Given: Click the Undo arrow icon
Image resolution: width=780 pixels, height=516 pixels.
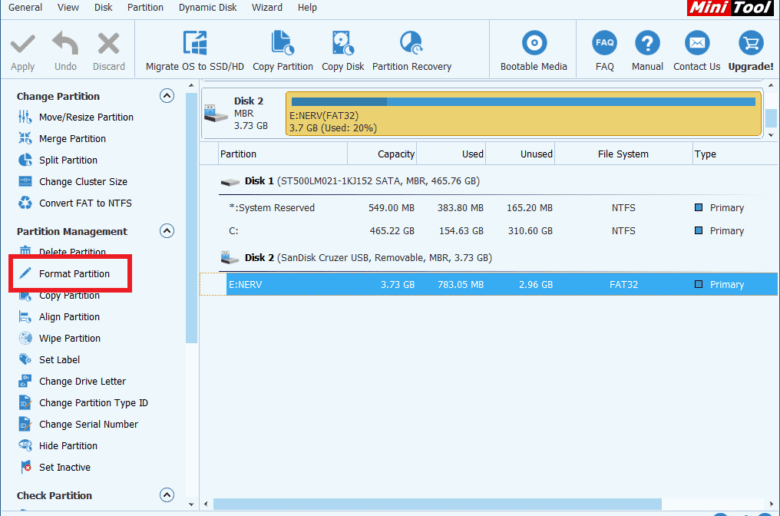Looking at the screenshot, I should click(x=65, y=43).
